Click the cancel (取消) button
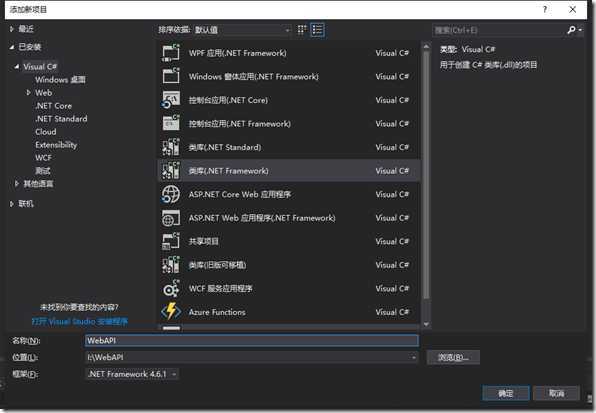The width and height of the screenshot is (596, 413). point(556,393)
